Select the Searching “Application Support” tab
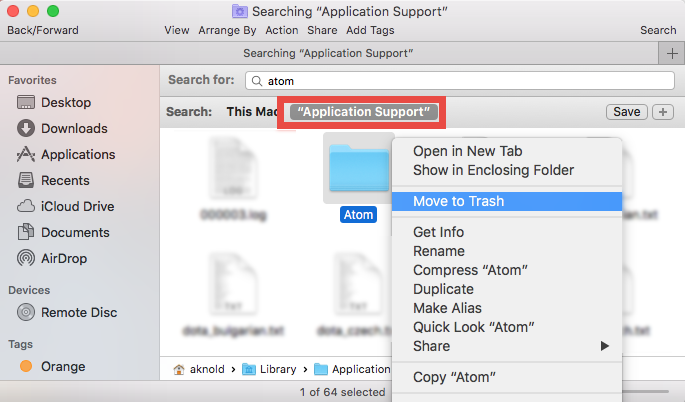Screen dimensions: 685x402 tap(329, 53)
